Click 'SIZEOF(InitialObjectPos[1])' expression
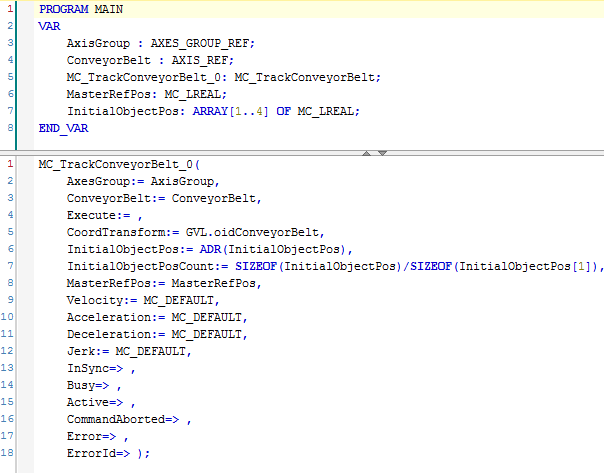This screenshot has width=604, height=473. pyautogui.click(x=504, y=266)
